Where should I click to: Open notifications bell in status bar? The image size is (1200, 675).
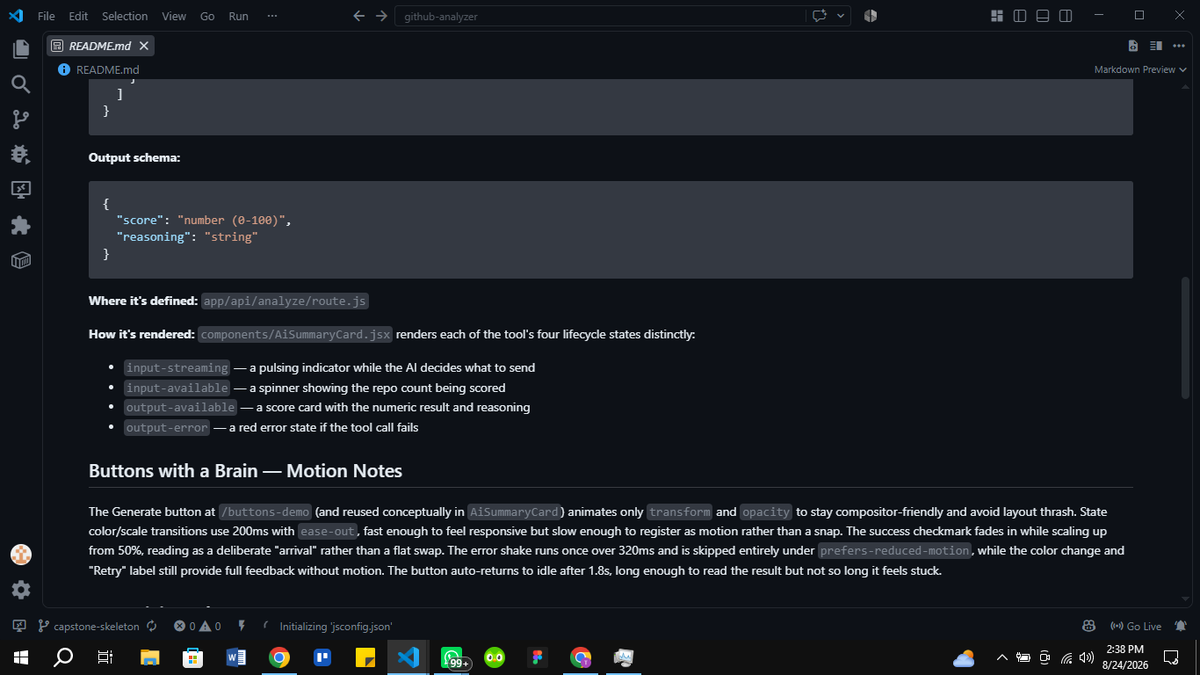(x=1180, y=626)
